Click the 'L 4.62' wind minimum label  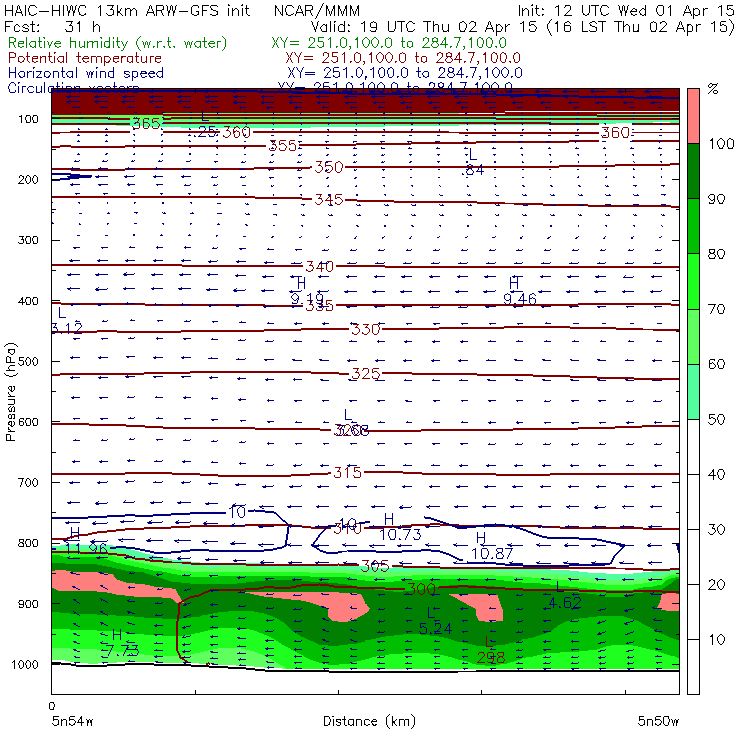pos(565,595)
